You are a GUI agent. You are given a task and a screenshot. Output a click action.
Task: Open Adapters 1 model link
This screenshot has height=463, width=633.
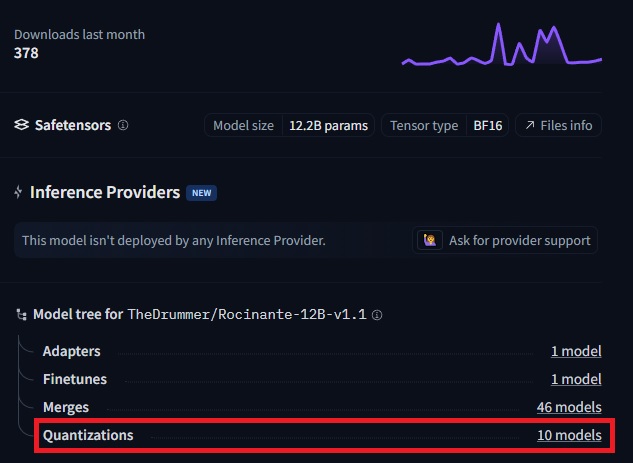(x=576, y=351)
